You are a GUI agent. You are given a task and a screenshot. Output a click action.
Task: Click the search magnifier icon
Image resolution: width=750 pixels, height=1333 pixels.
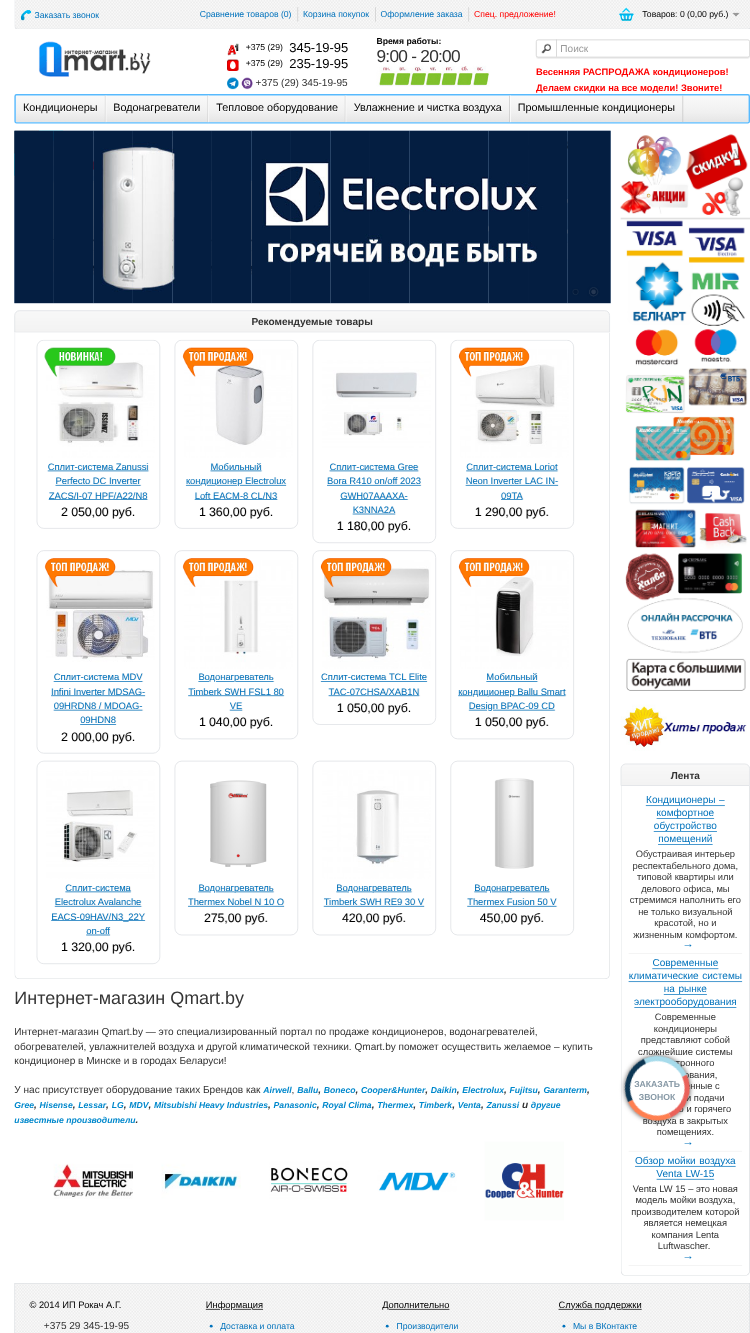[x=546, y=48]
